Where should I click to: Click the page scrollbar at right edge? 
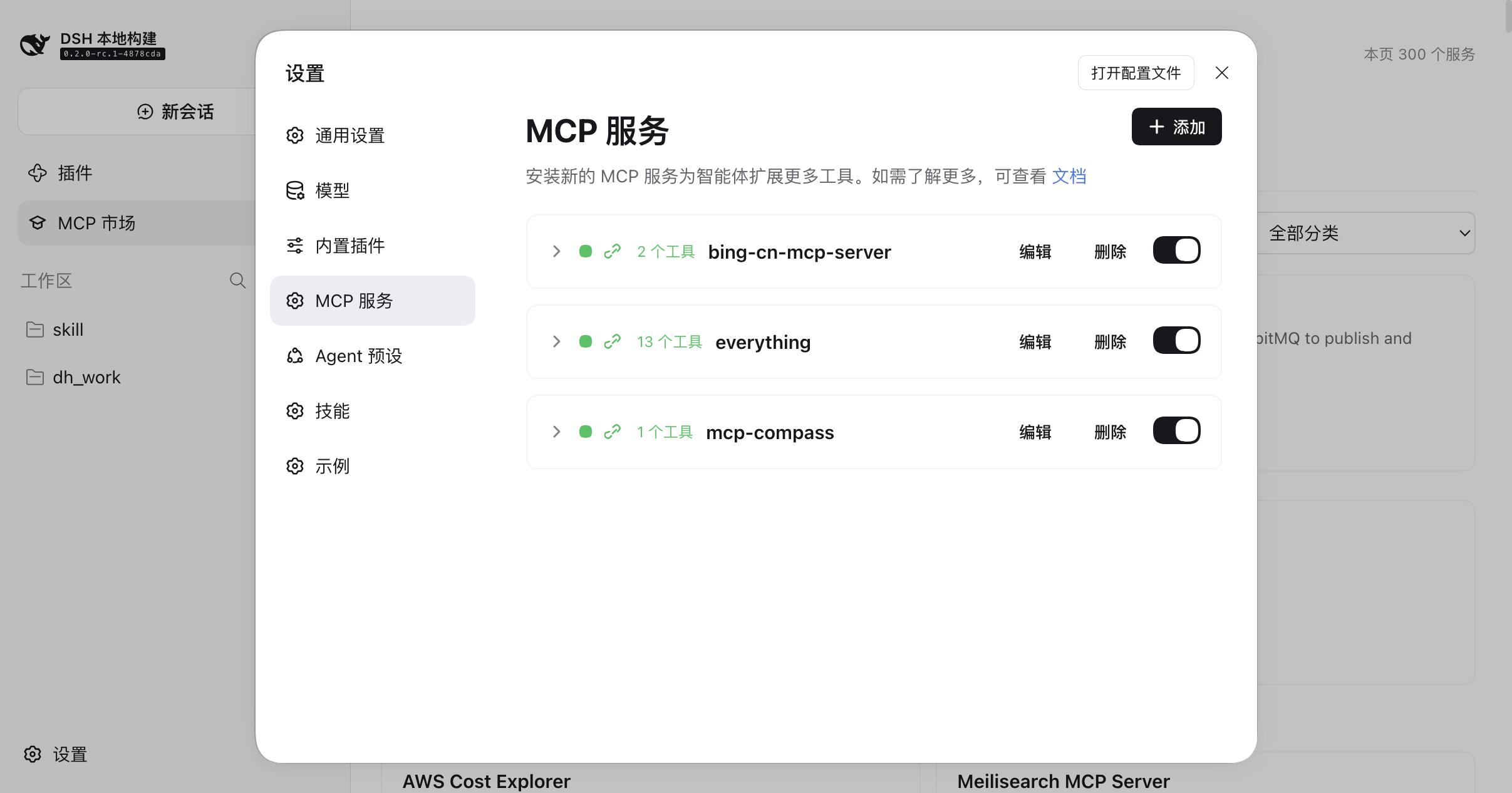(1508, 17)
